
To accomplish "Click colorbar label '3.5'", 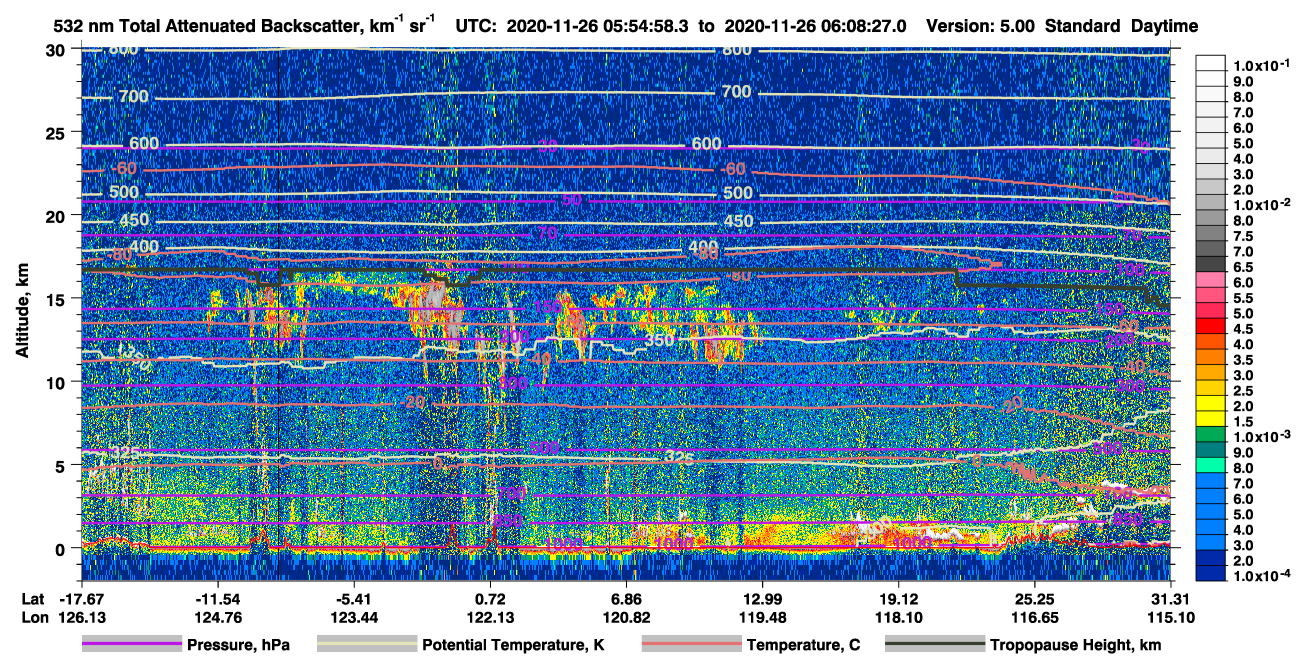I will (1243, 360).
